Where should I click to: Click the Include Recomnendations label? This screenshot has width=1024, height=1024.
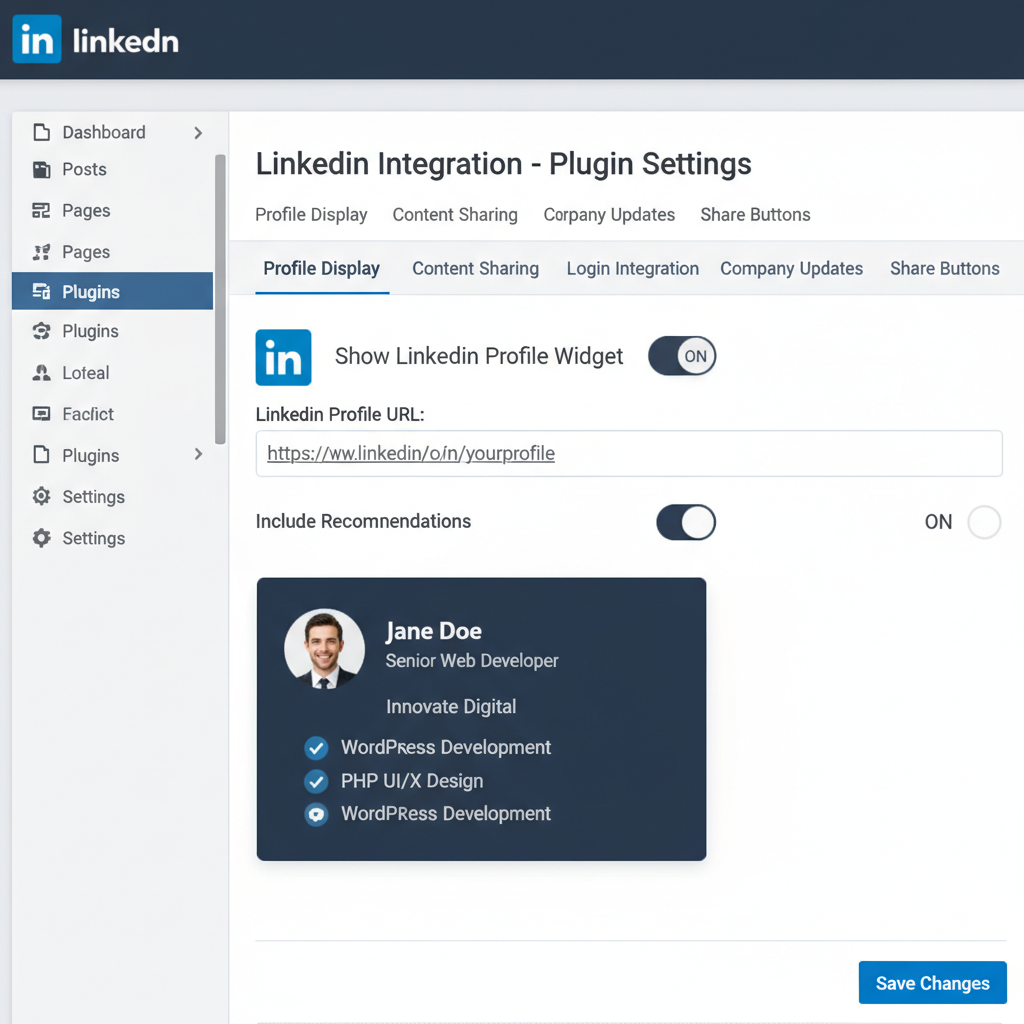coord(363,521)
